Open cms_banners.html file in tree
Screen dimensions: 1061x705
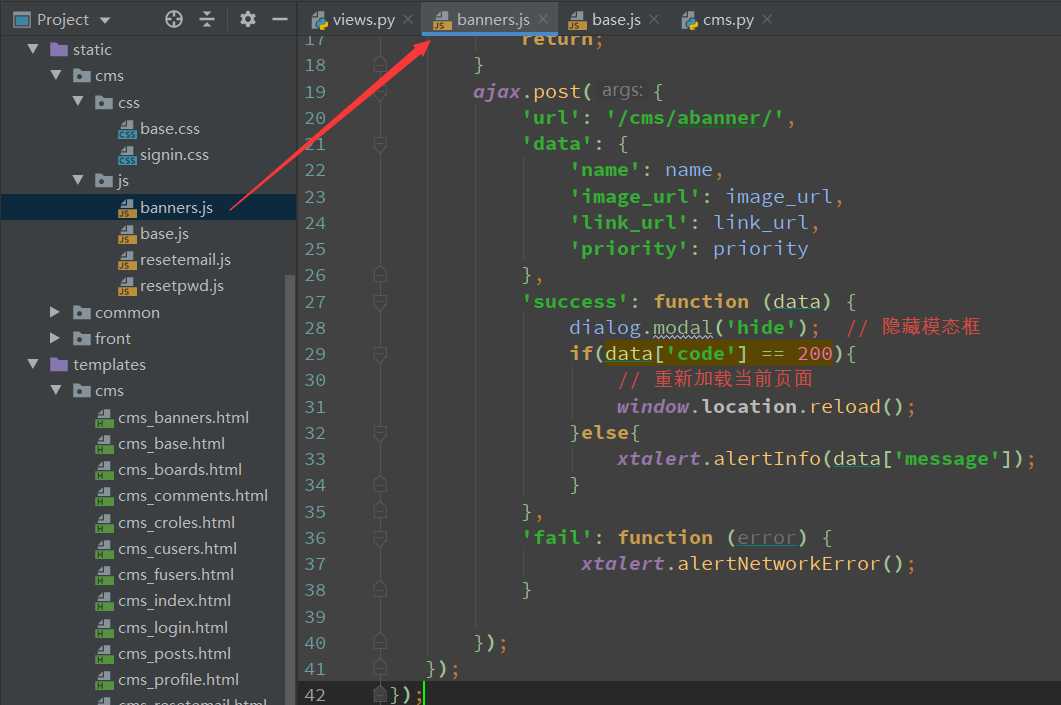tap(183, 417)
